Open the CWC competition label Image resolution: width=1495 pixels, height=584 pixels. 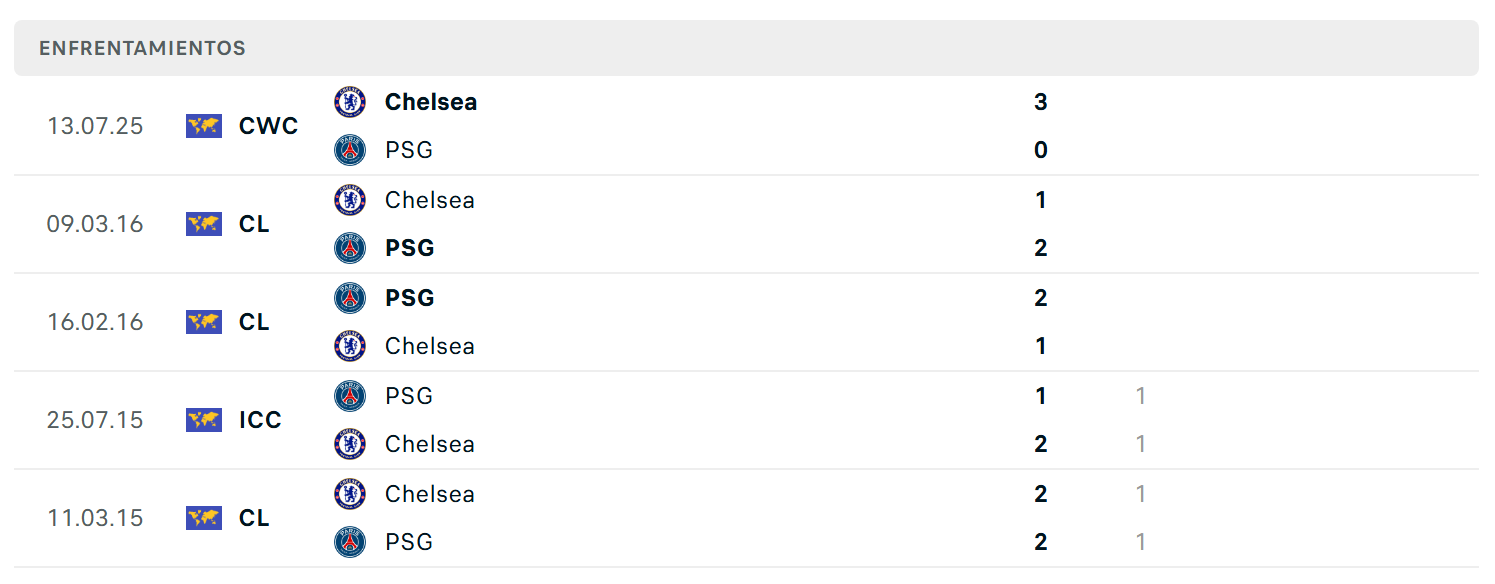tap(269, 126)
